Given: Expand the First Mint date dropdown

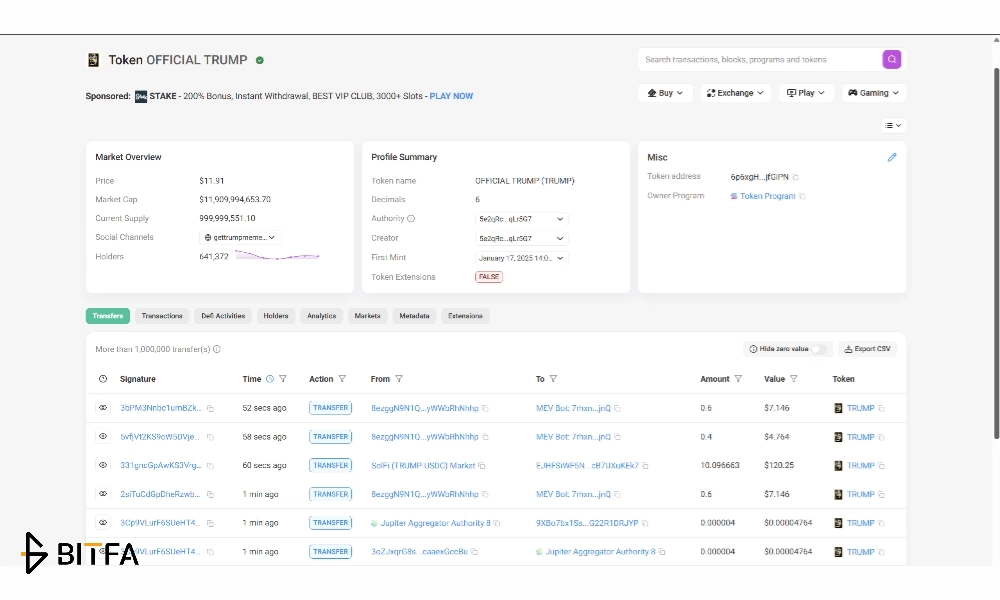Looking at the screenshot, I should point(521,258).
